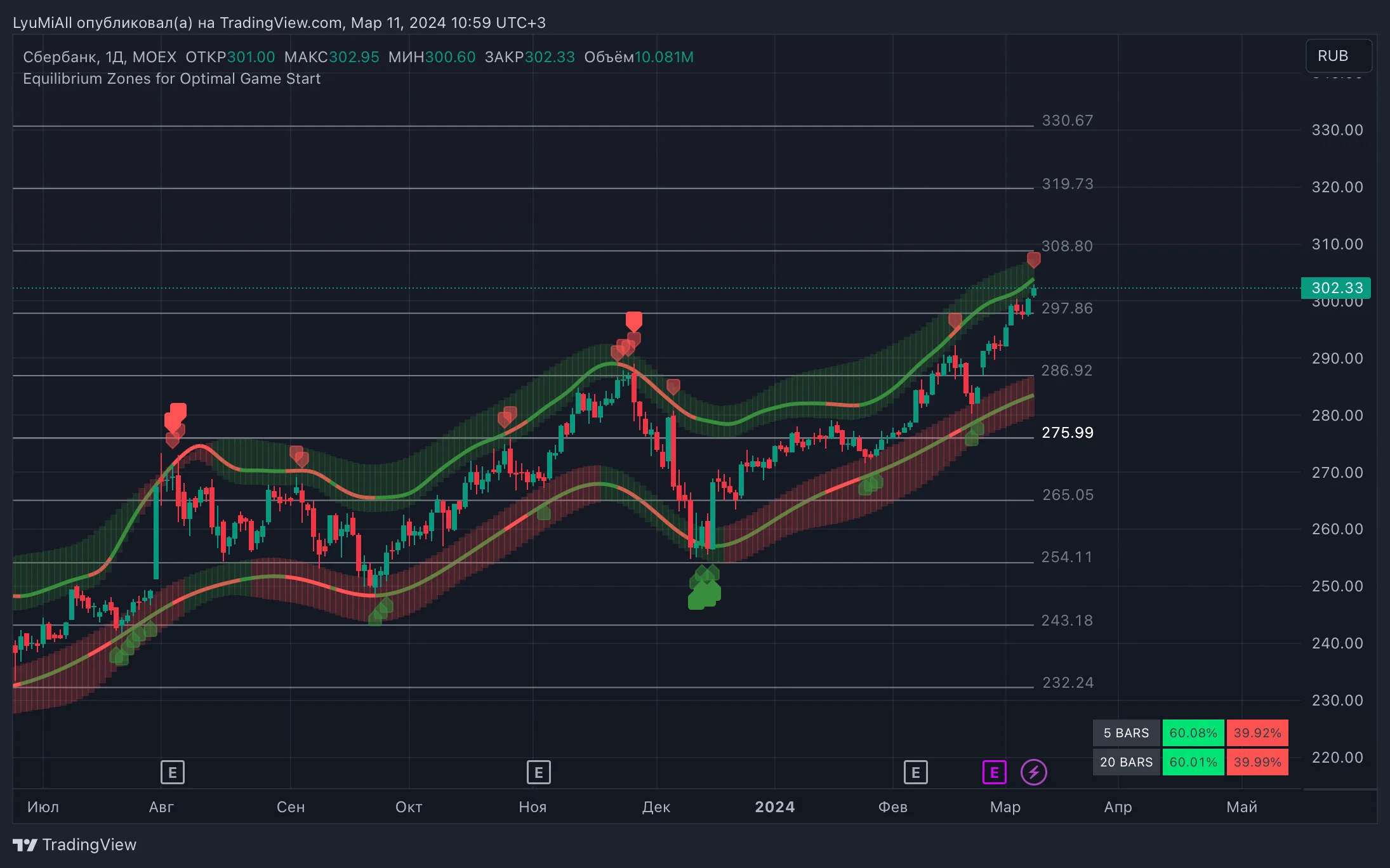Image resolution: width=1390 pixels, height=868 pixels.
Task: Select the green 60.08% cell
Action: (1193, 733)
